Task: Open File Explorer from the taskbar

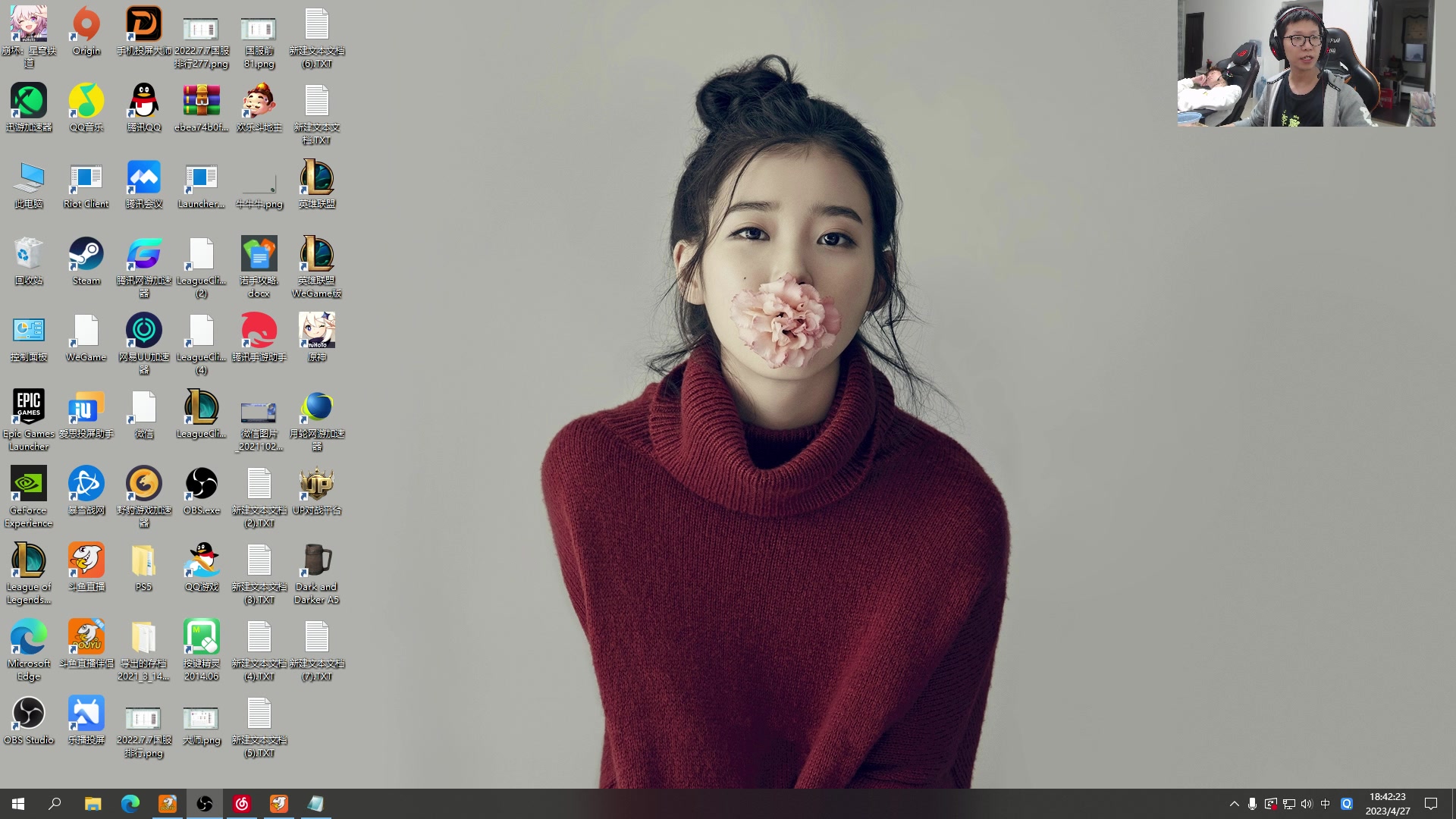Action: (93, 804)
